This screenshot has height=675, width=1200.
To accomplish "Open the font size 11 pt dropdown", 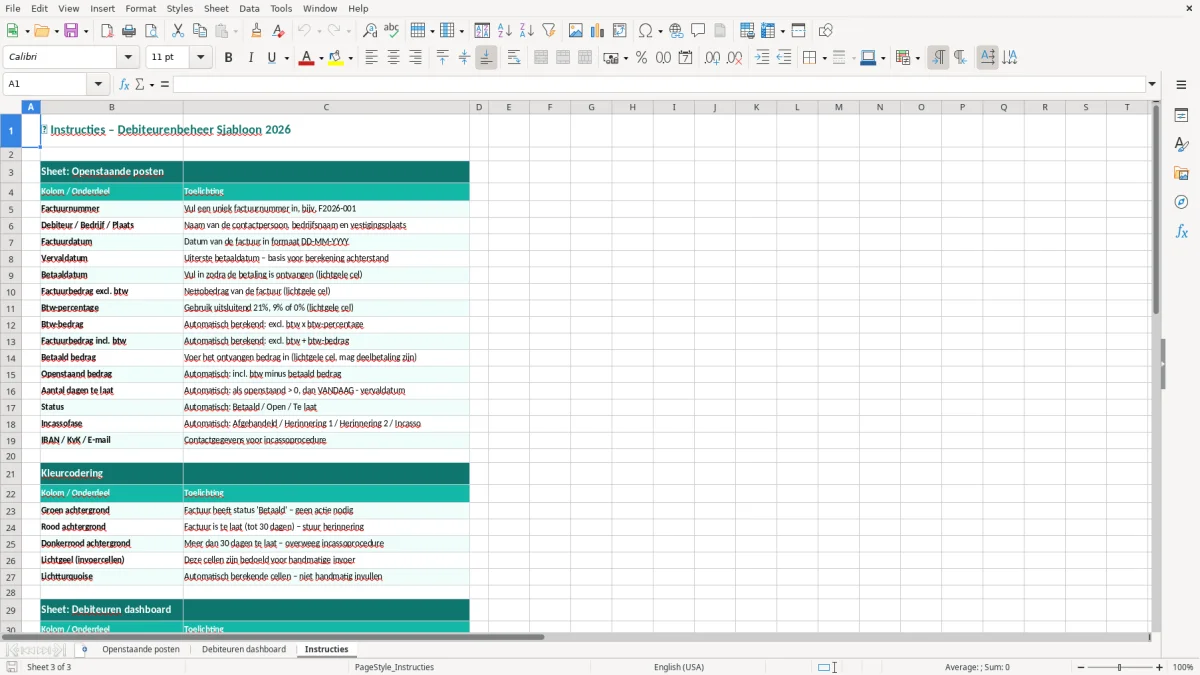I will (200, 58).
